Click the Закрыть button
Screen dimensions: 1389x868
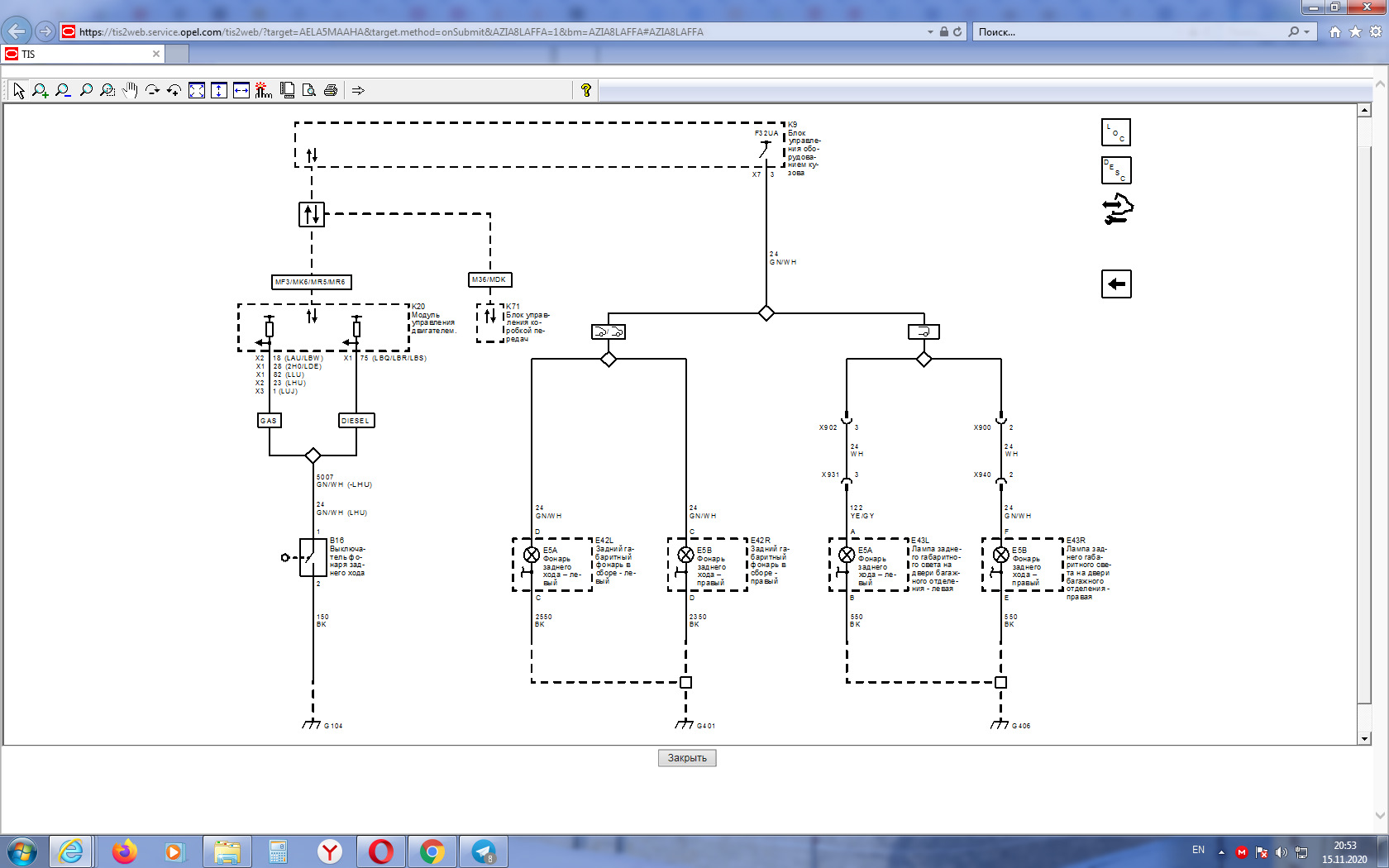tap(687, 758)
